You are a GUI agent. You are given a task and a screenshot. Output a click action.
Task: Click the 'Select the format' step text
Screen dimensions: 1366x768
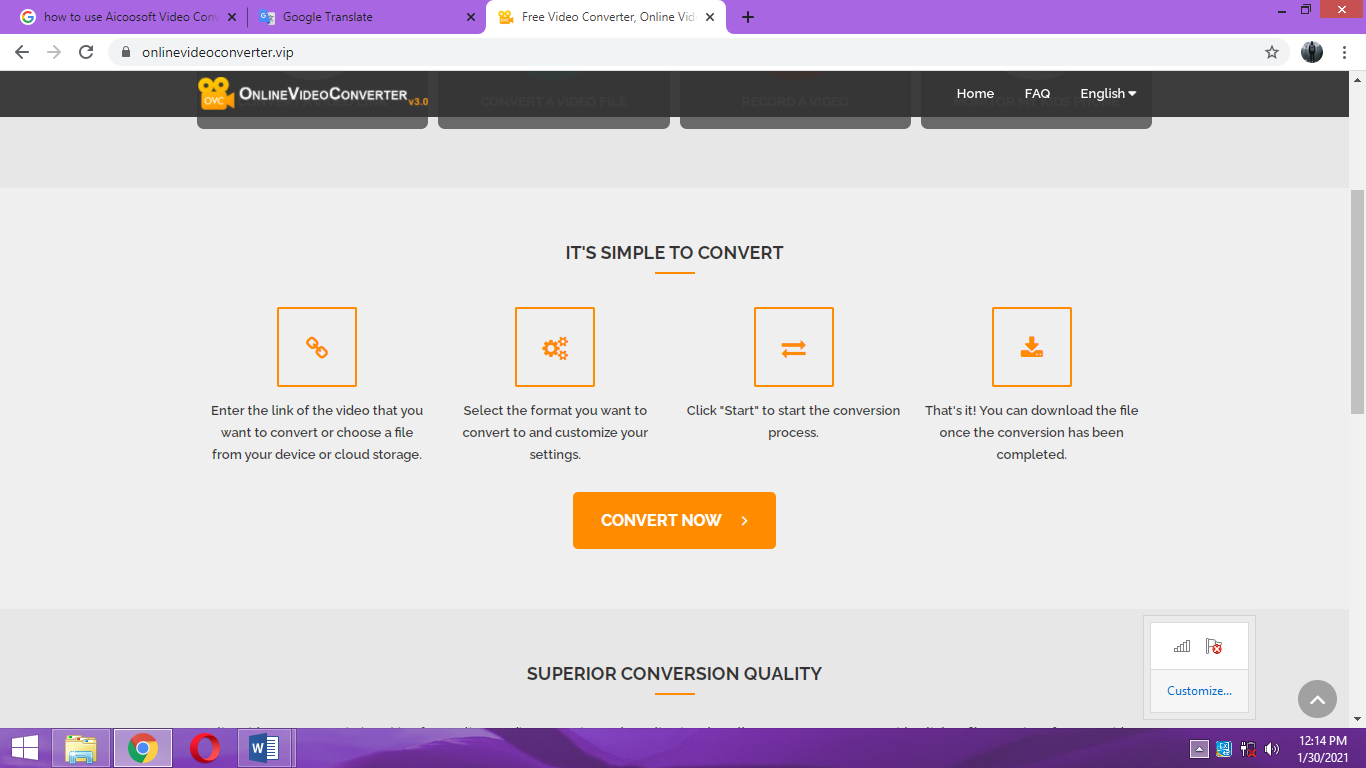click(555, 432)
